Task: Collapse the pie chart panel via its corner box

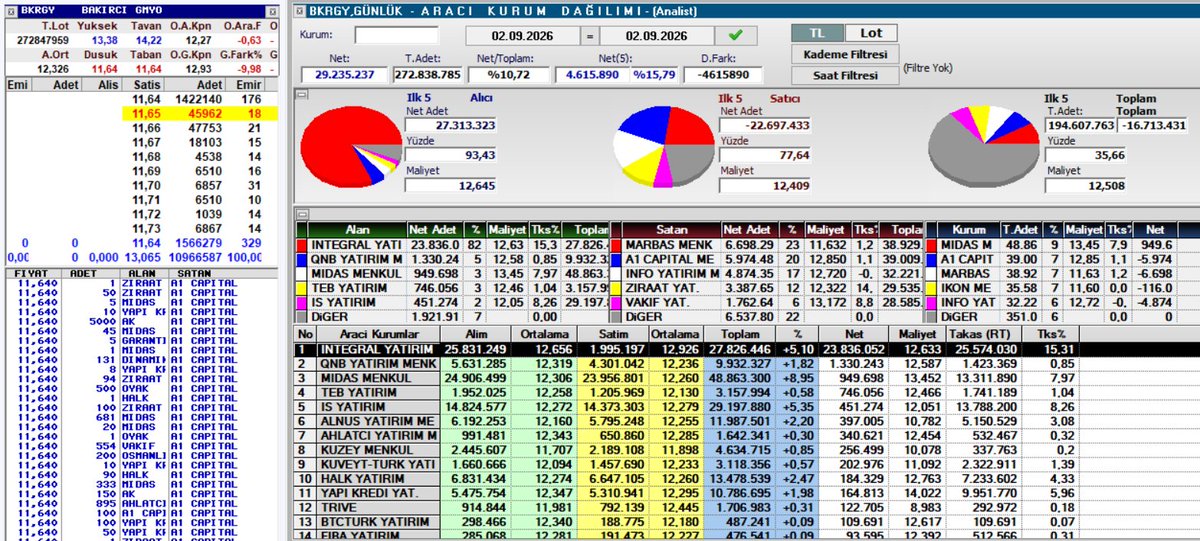Action: pos(300,93)
